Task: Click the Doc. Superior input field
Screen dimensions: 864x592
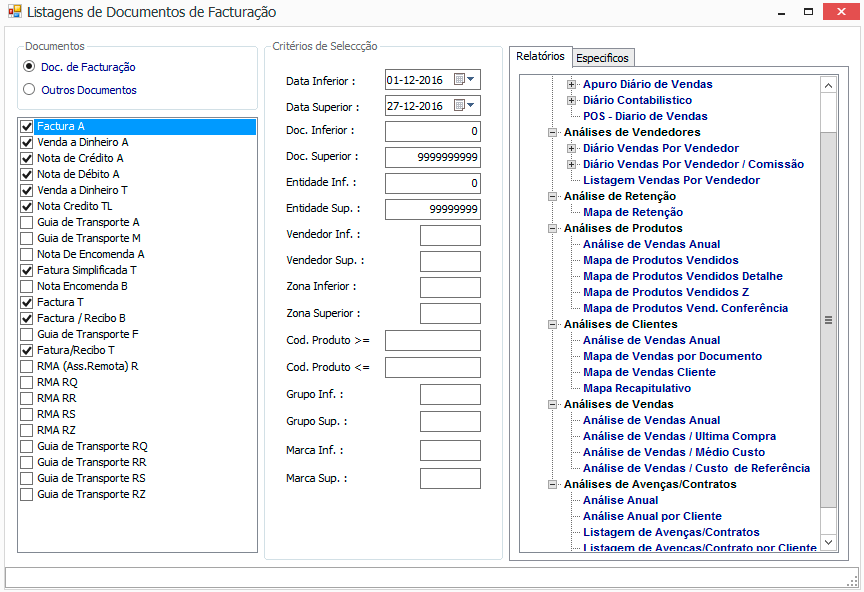Action: [x=433, y=157]
